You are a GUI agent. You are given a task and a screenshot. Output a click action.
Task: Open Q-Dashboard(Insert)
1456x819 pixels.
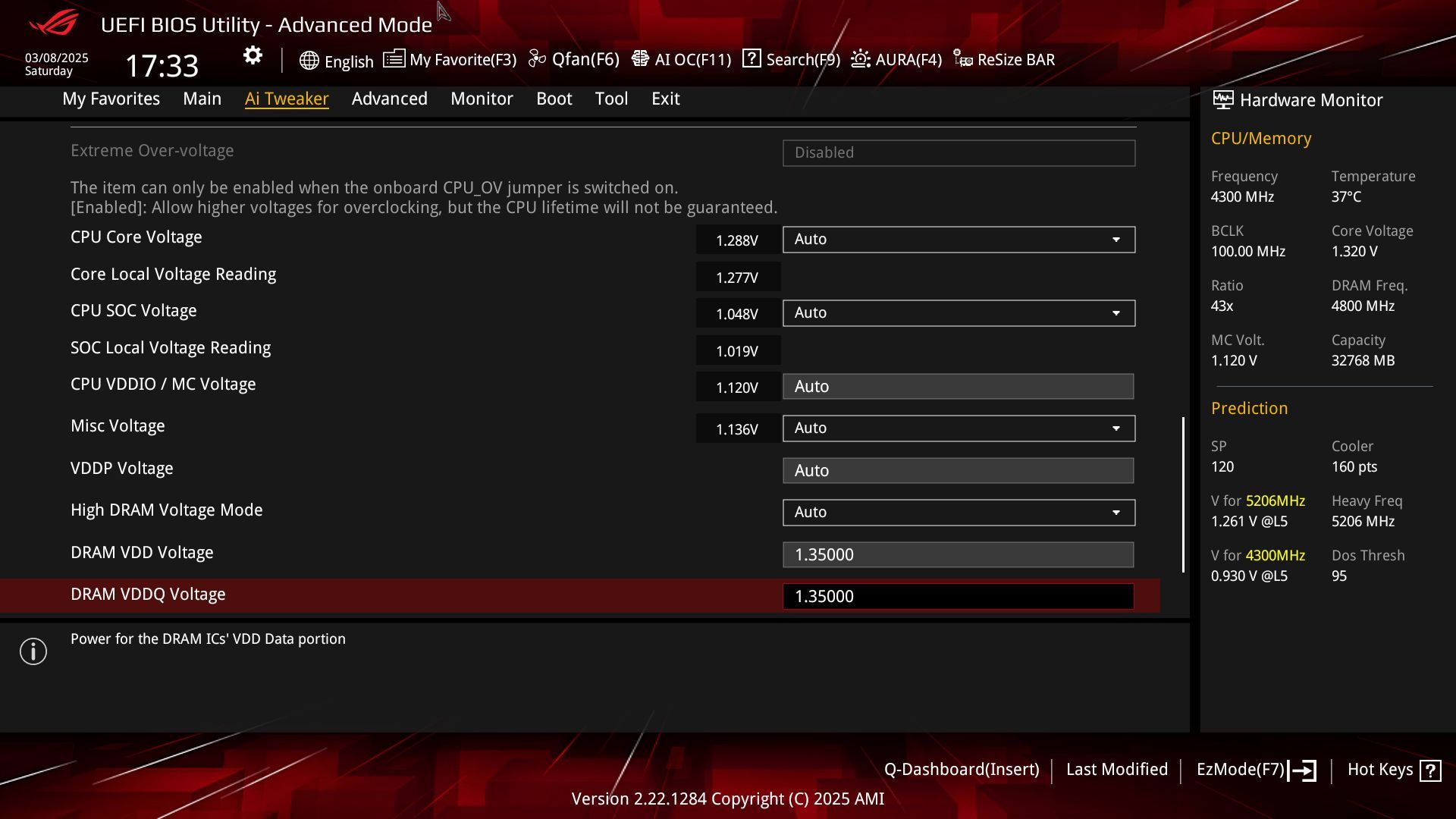pos(962,770)
